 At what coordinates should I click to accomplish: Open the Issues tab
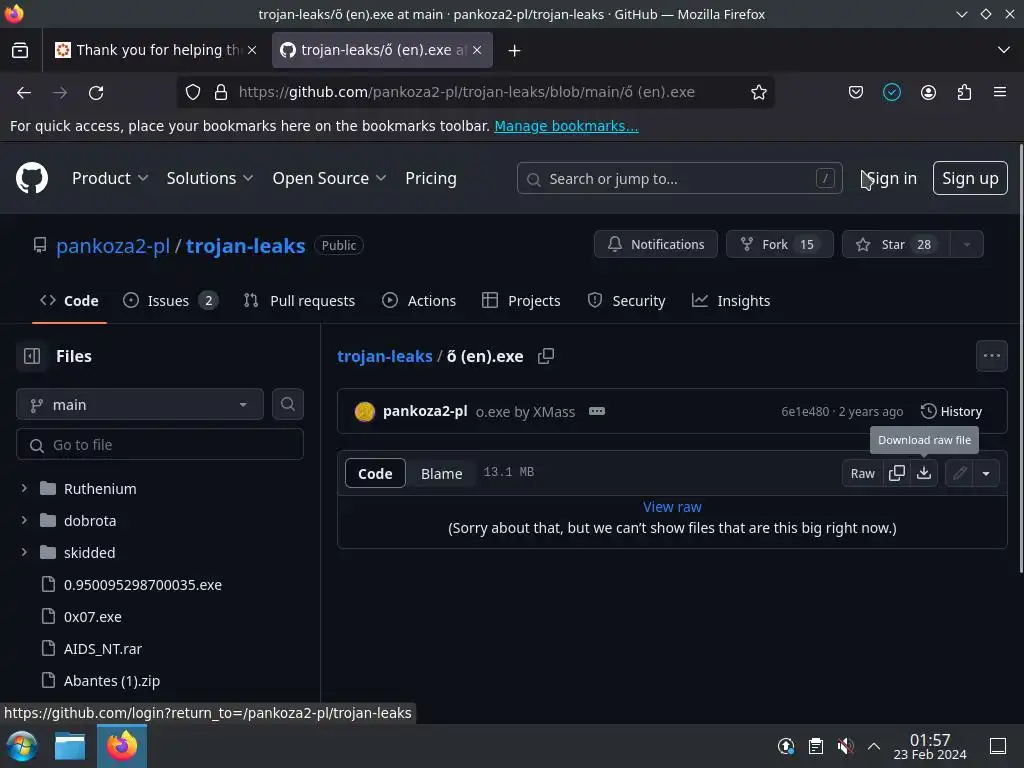(170, 300)
